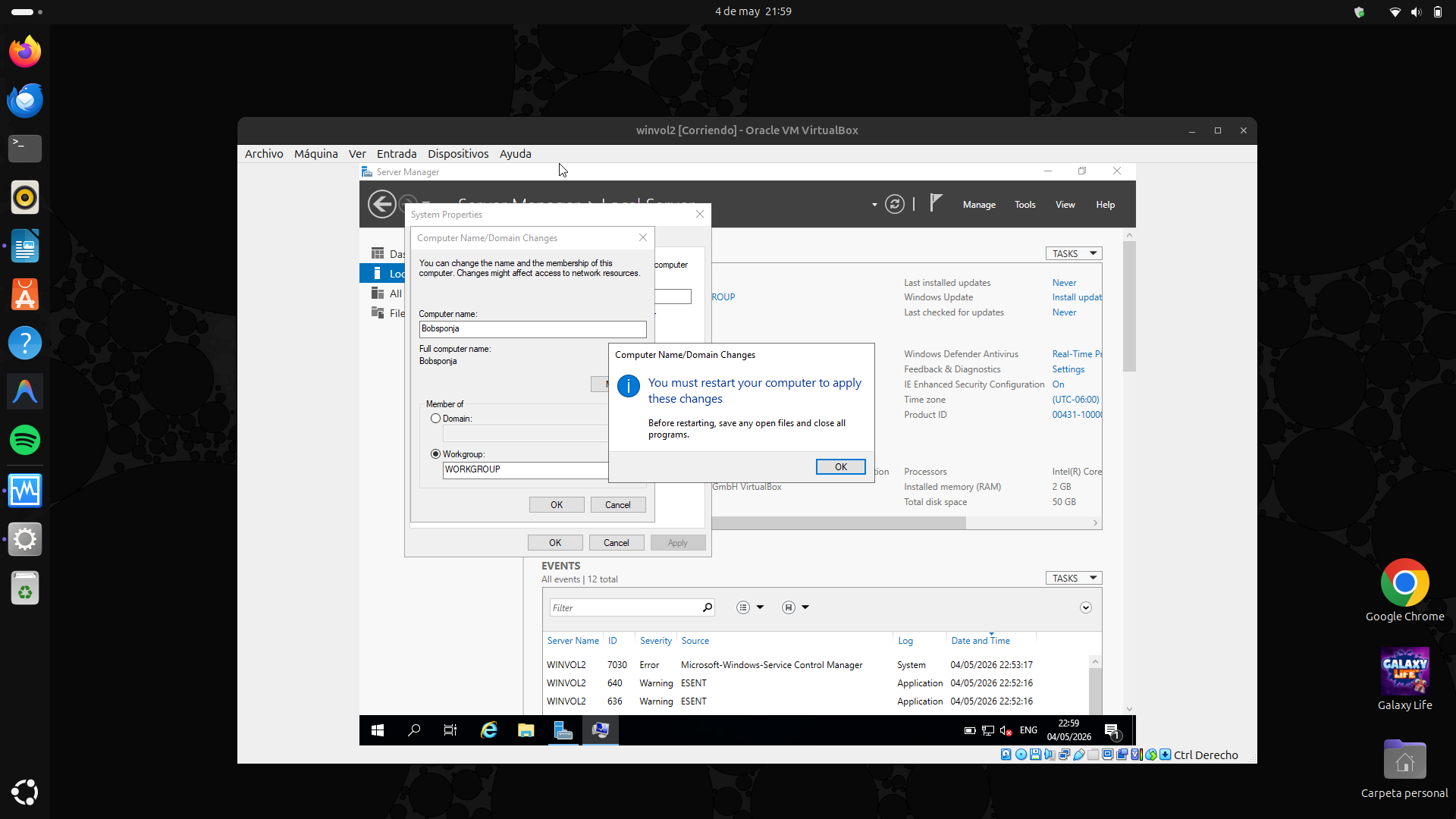Confirm the restart message with OK
Image resolution: width=1456 pixels, height=819 pixels.
click(x=841, y=467)
